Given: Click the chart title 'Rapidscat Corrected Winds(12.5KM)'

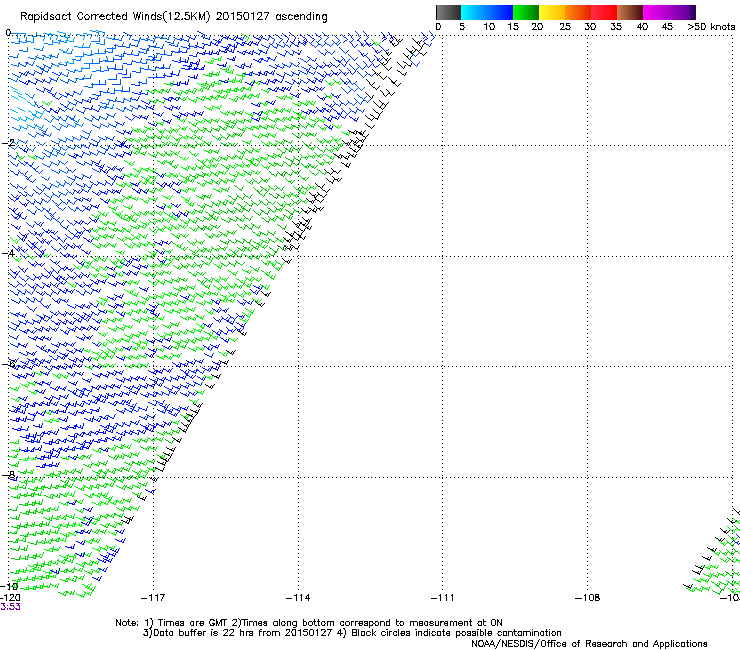Looking at the screenshot, I should tap(115, 16).
